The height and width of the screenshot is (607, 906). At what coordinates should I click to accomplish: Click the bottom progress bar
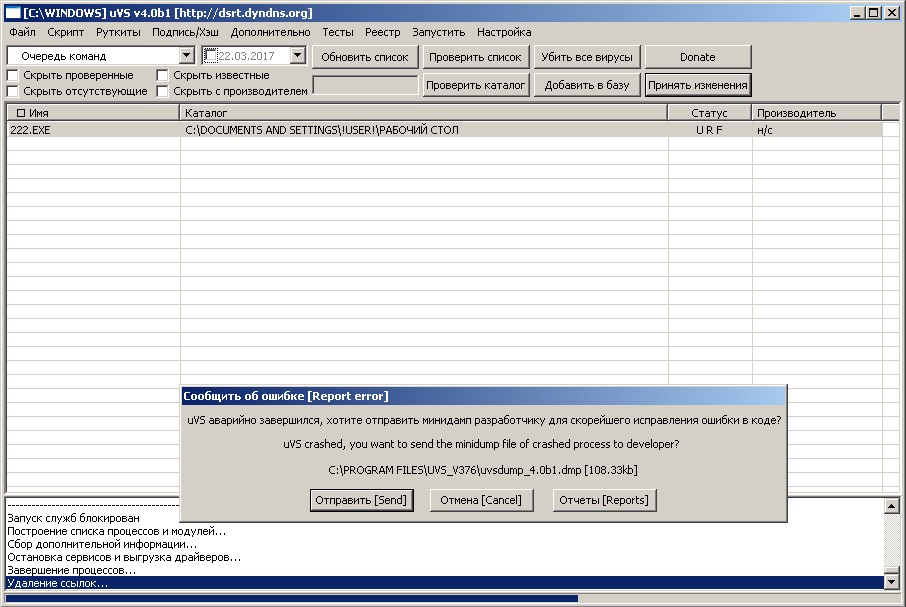pos(452,599)
